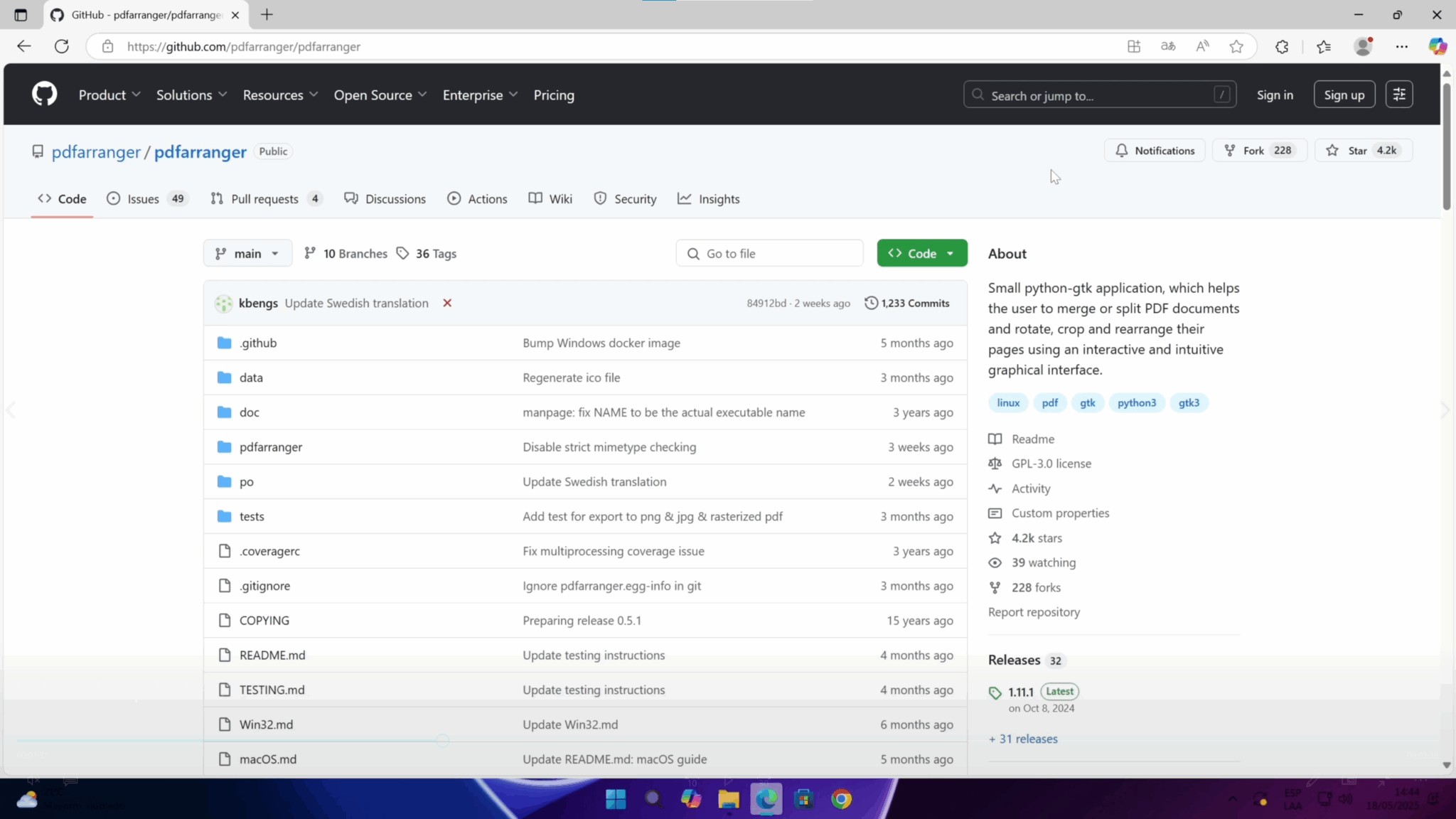Click the Go to file search field

769,253
